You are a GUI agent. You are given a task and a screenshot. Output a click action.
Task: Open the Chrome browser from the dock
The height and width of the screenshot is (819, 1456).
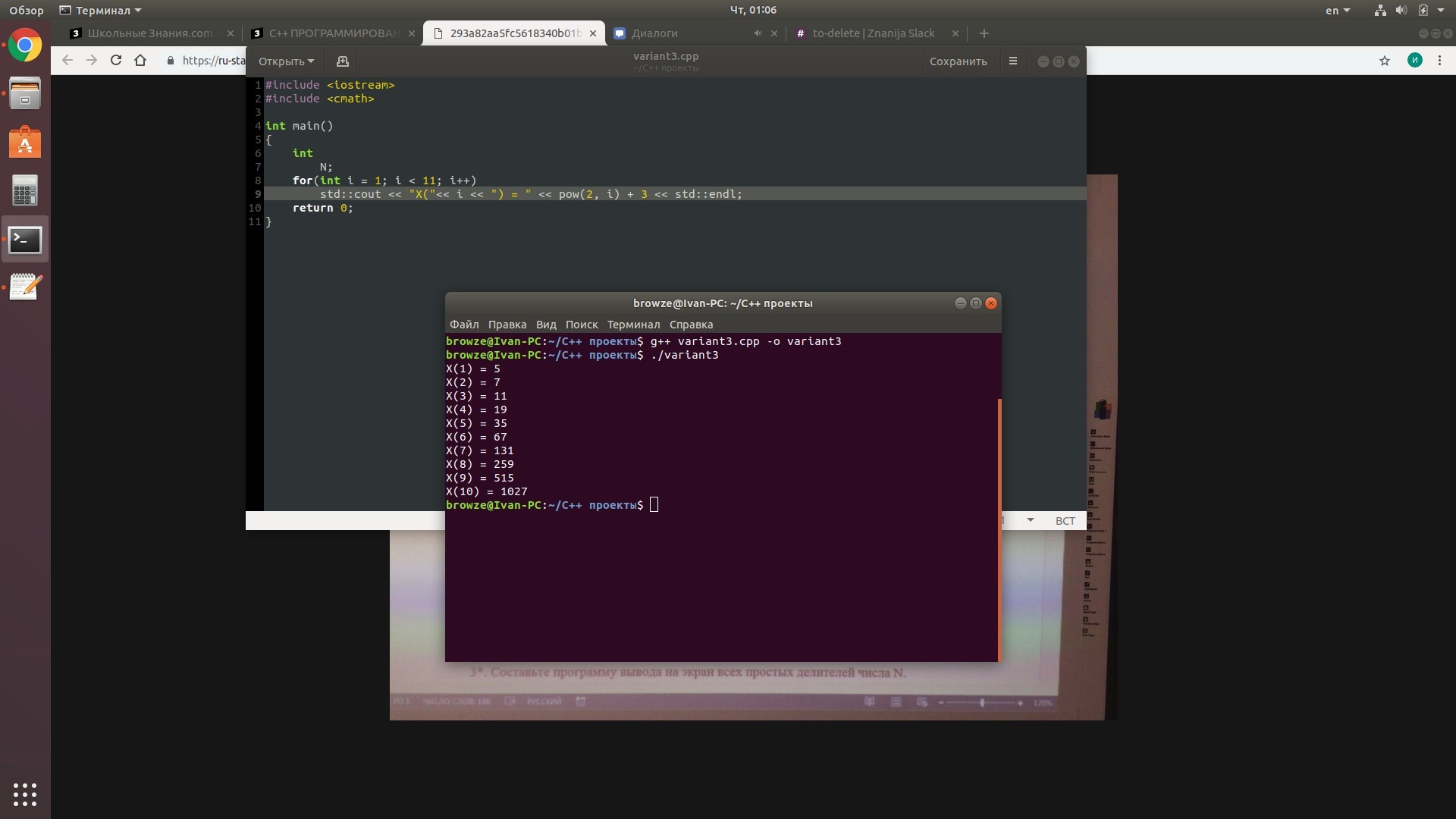click(x=25, y=46)
